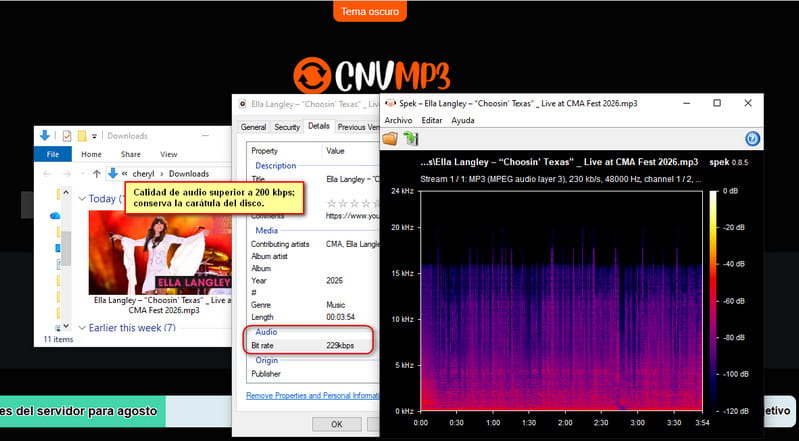Click the Tema oscuro button
The height and width of the screenshot is (441, 799).
[x=370, y=11]
